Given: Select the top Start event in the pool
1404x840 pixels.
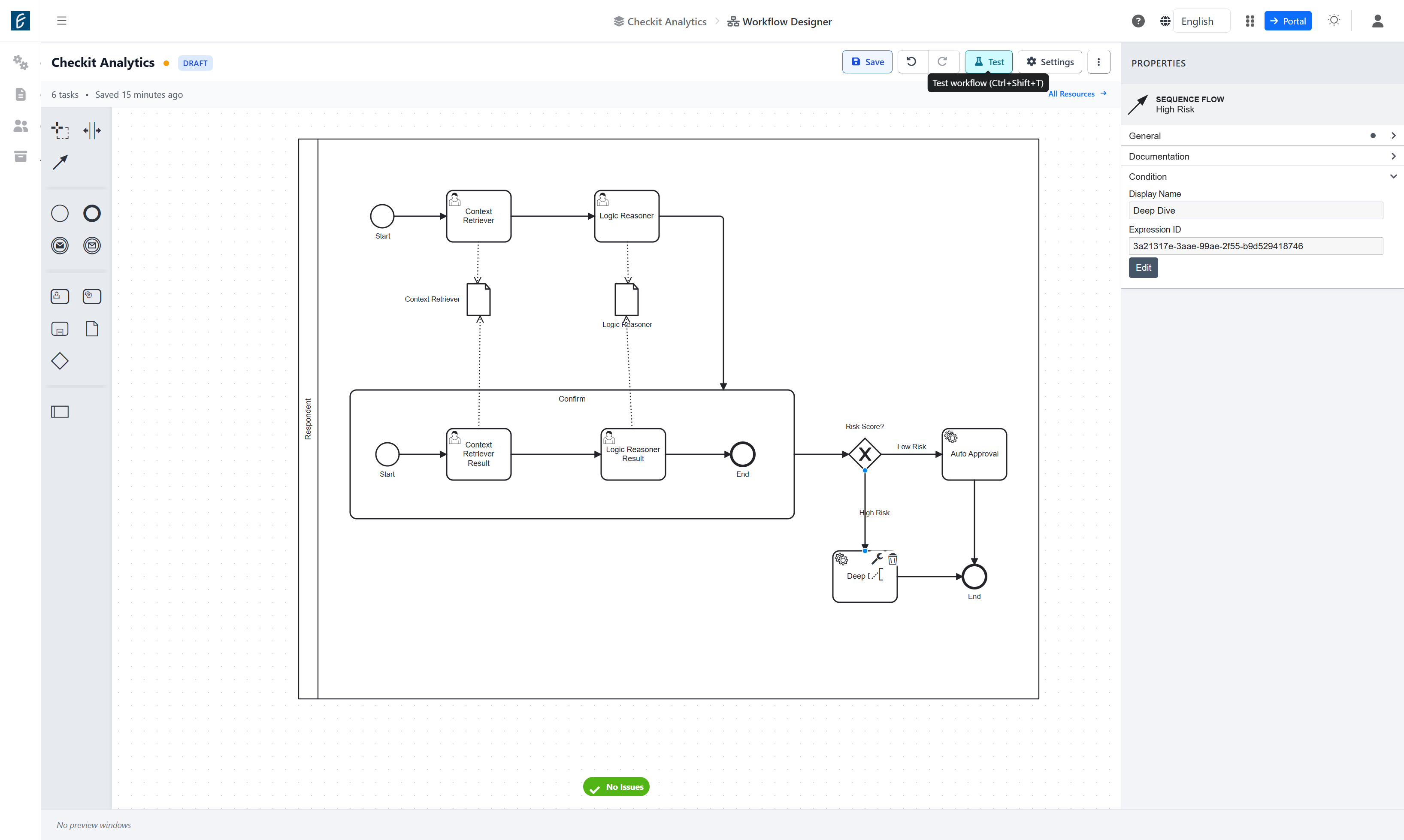Looking at the screenshot, I should pos(382,216).
